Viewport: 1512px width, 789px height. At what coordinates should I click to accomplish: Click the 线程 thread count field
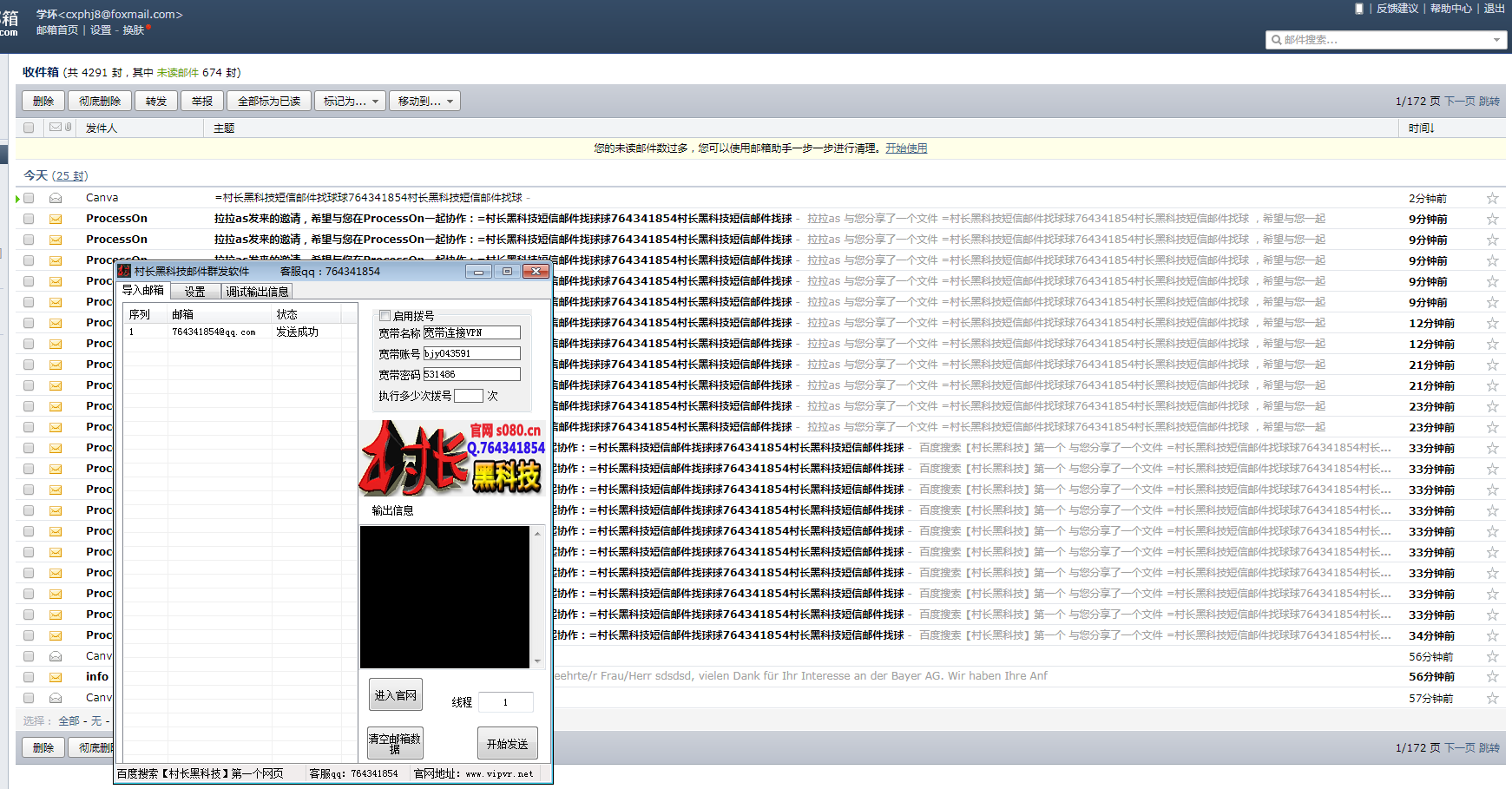(505, 702)
